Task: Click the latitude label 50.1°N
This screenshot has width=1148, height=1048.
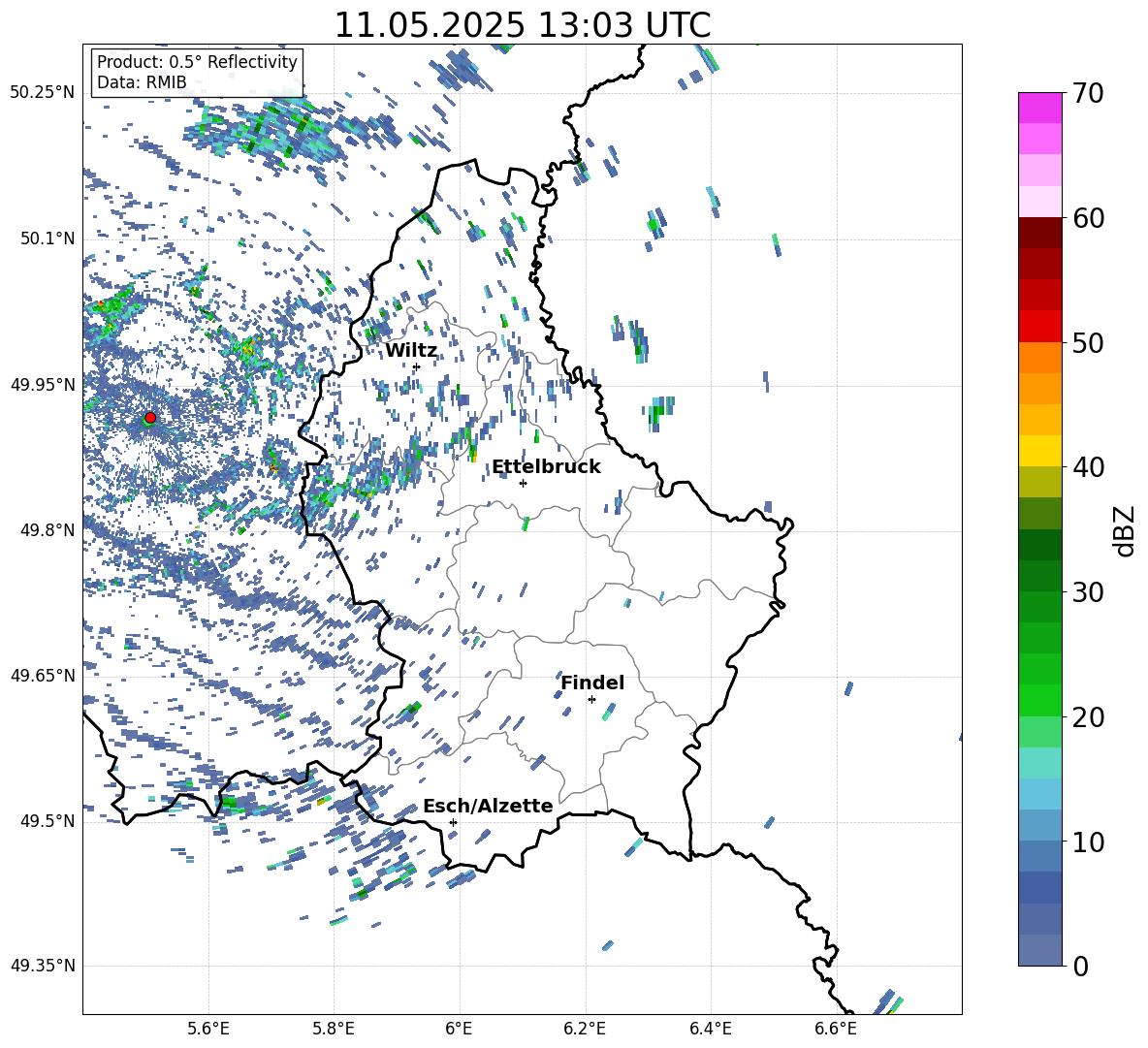Action: pyautogui.click(x=47, y=238)
